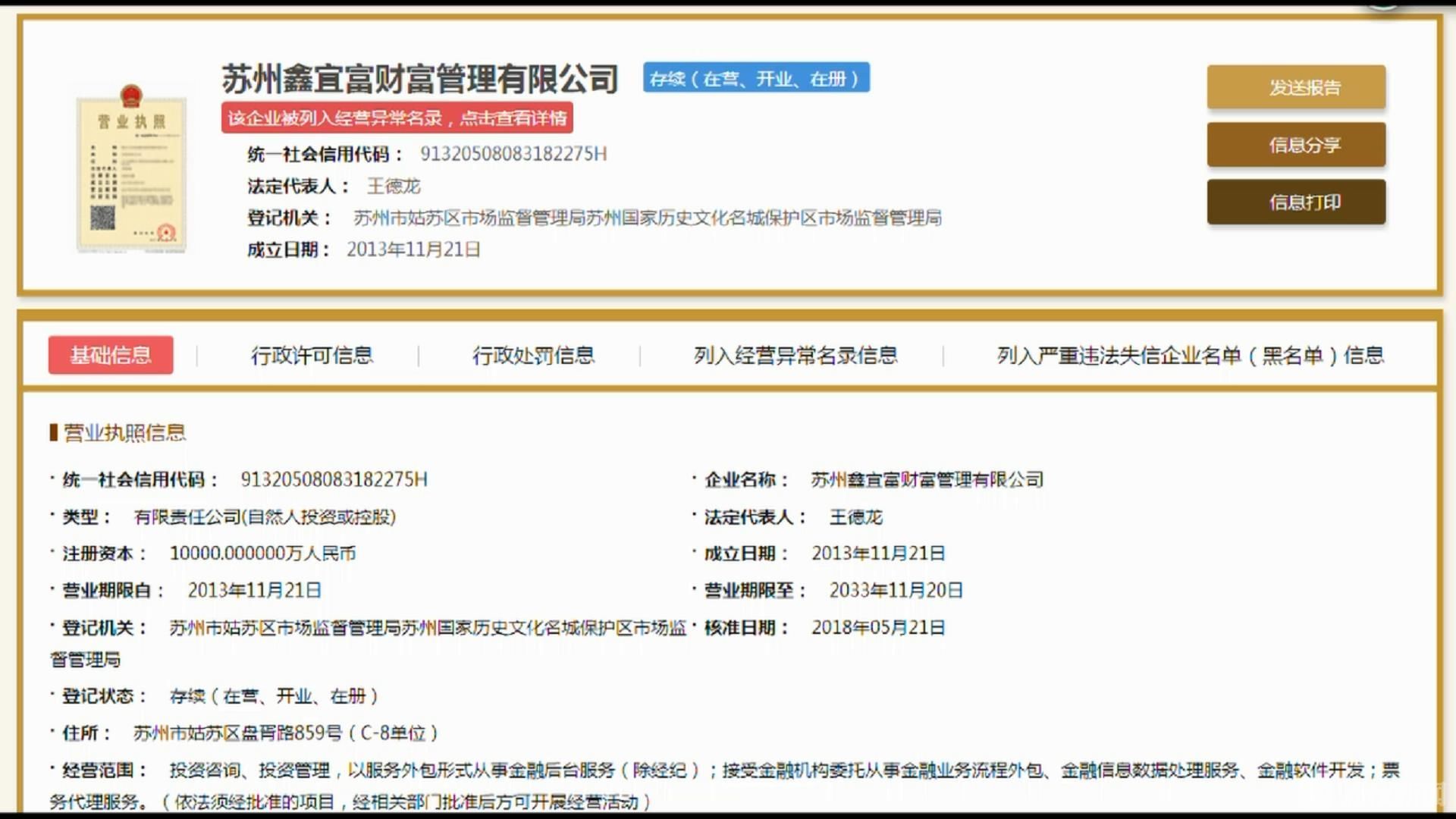
Task: Click the company name heading 苏州鑫宜富财富管理有限公司
Action: [x=419, y=79]
